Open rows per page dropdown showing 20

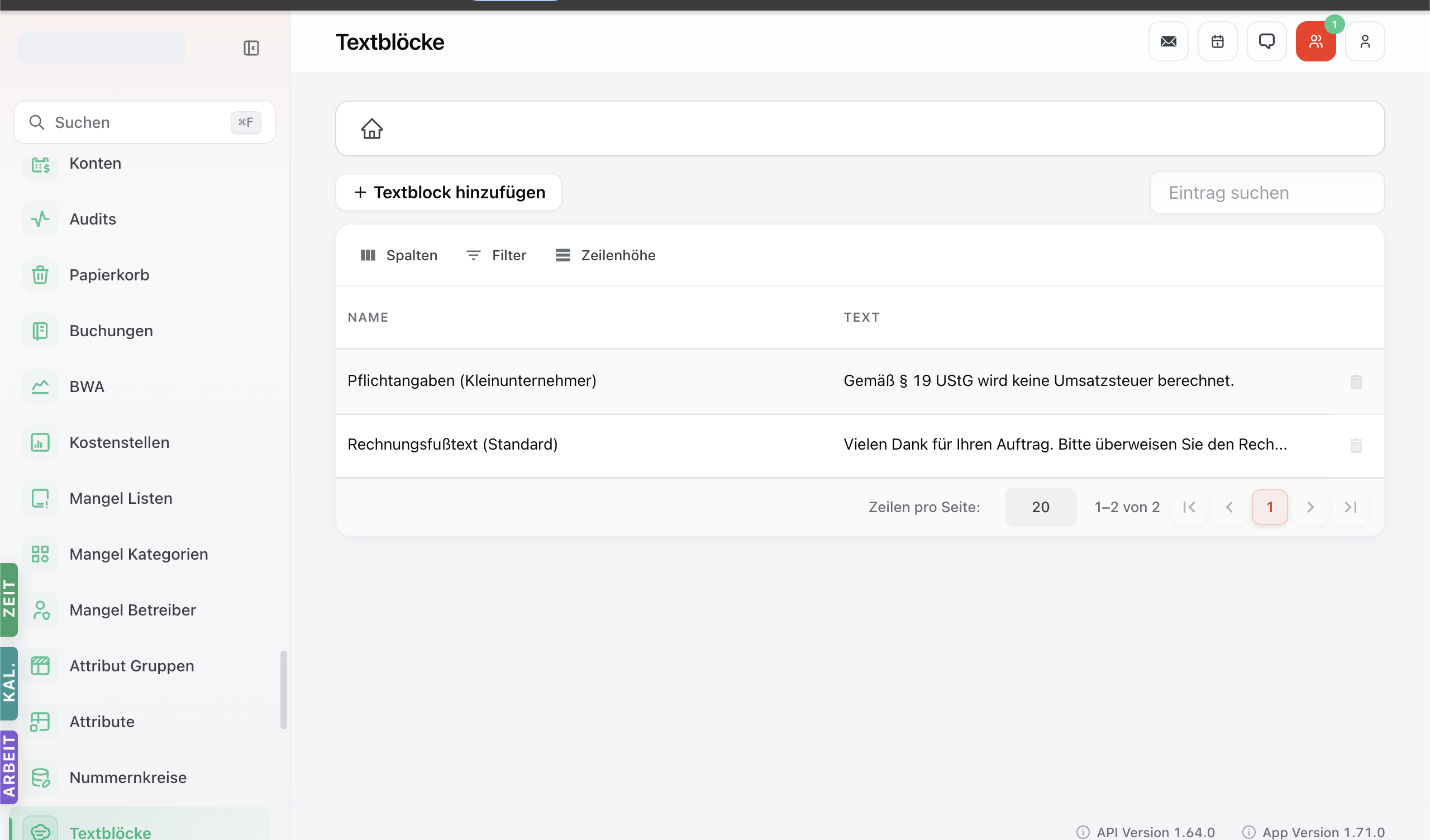[x=1040, y=507]
